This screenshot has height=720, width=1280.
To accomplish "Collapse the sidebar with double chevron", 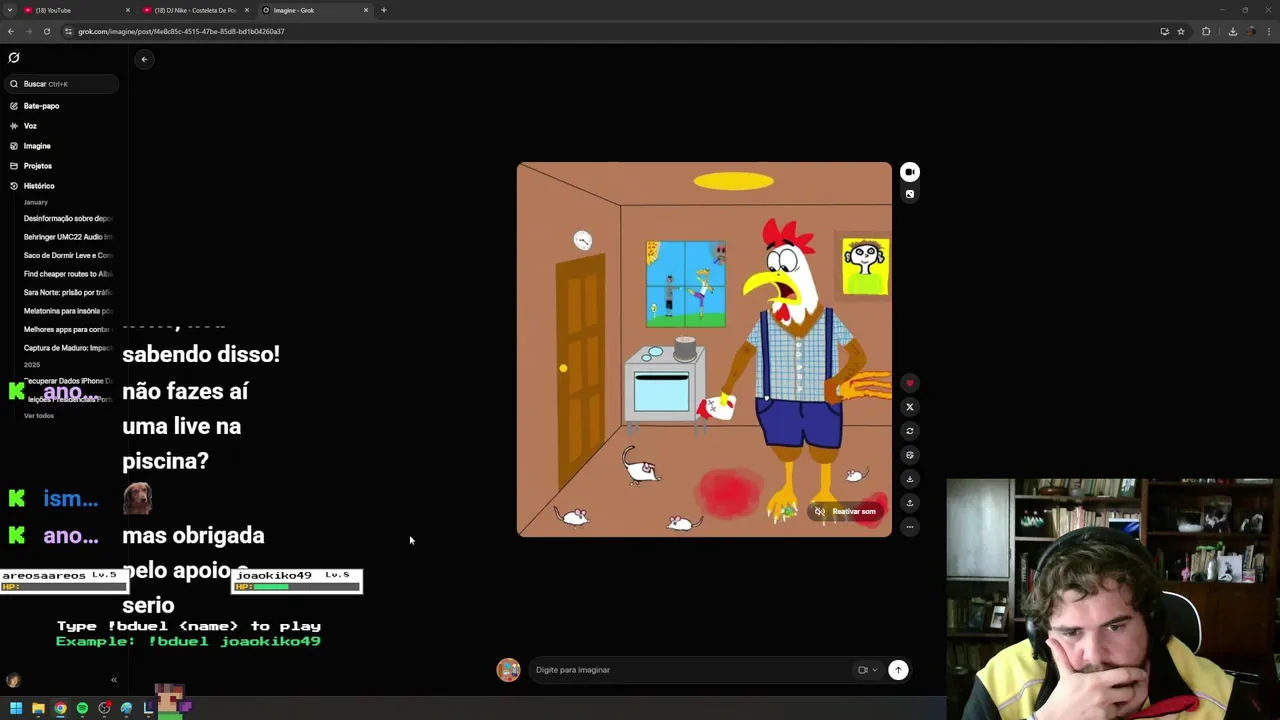I will click(114, 680).
